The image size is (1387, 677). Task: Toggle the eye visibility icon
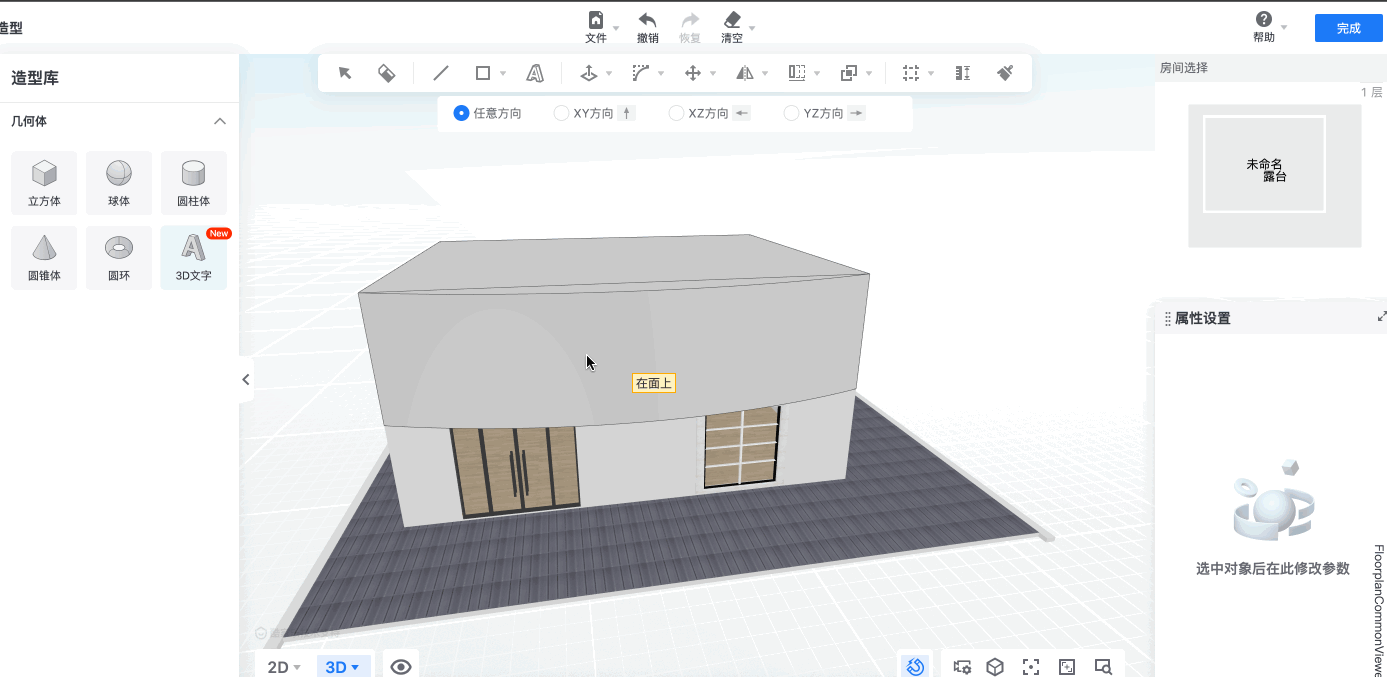(401, 667)
